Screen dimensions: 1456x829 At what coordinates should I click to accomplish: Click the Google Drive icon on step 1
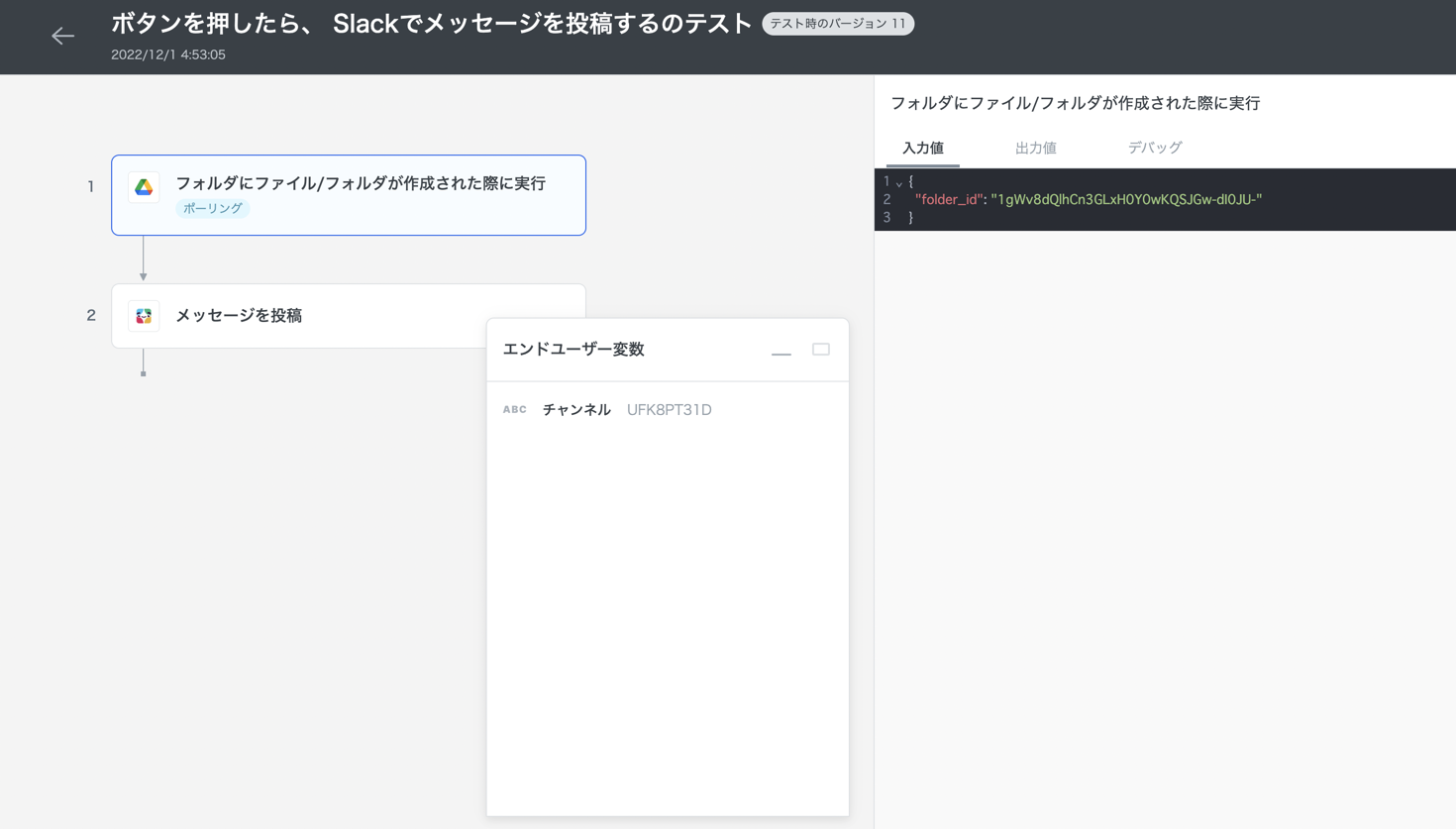pyautogui.click(x=144, y=187)
